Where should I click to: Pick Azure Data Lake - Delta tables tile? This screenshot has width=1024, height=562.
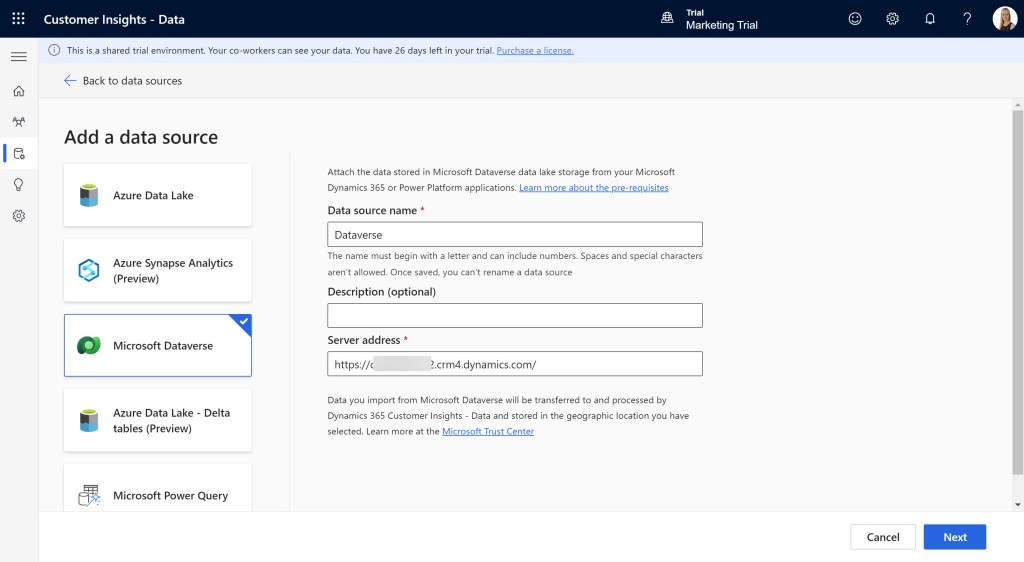(x=158, y=421)
